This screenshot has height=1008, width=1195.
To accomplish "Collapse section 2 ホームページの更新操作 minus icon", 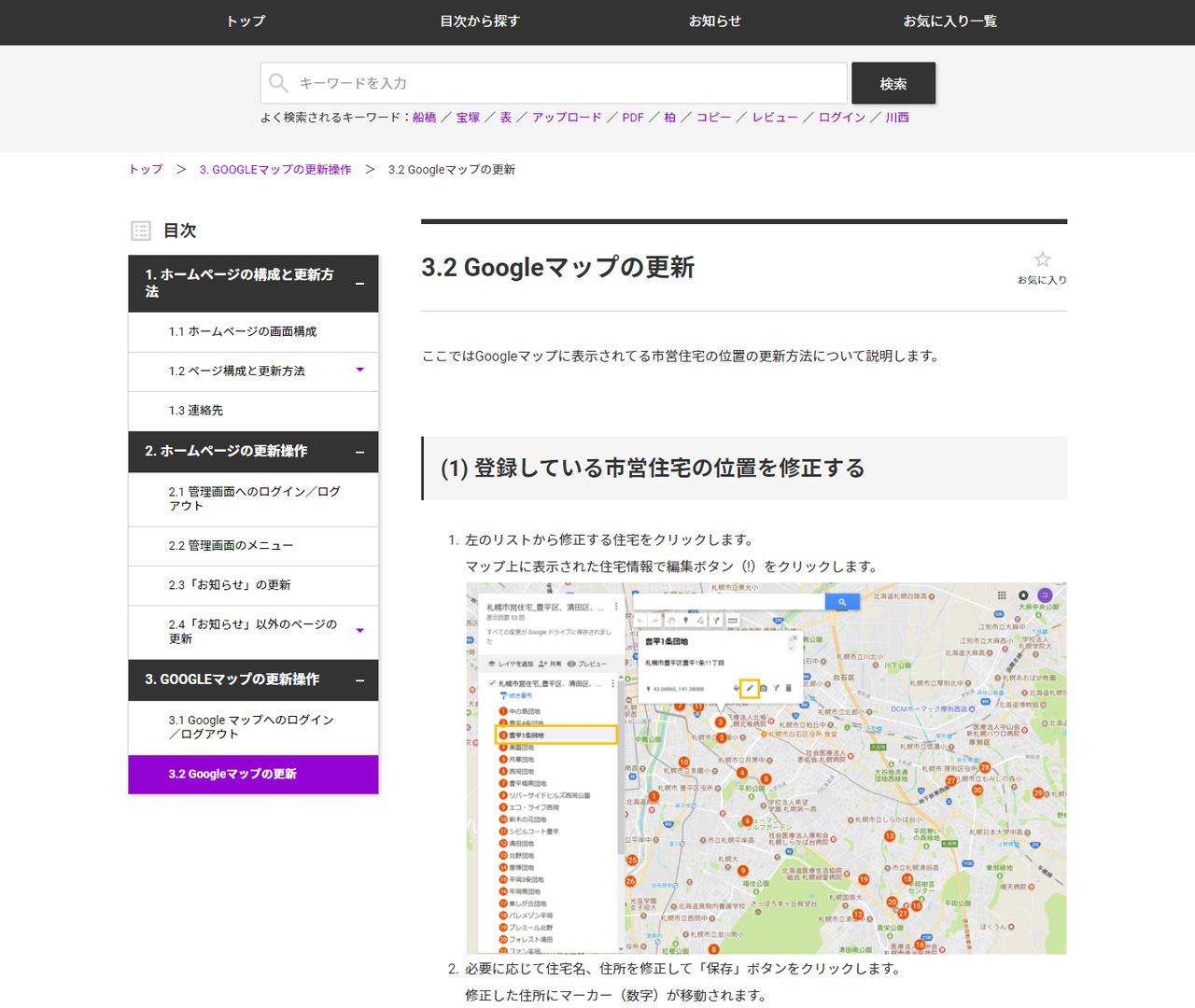I will point(359,452).
